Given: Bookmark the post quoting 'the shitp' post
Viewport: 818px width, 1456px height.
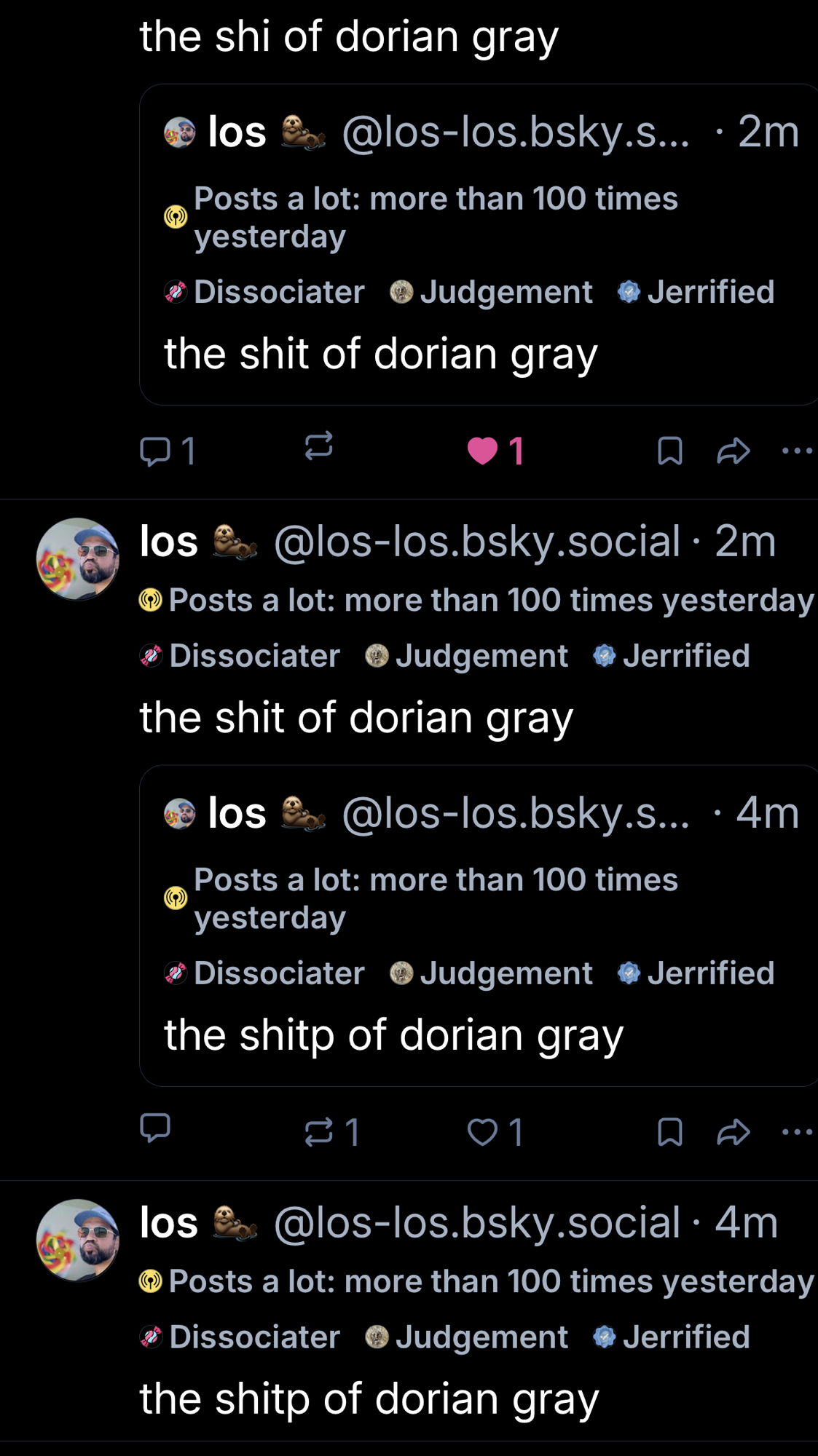Looking at the screenshot, I should pos(669,1133).
